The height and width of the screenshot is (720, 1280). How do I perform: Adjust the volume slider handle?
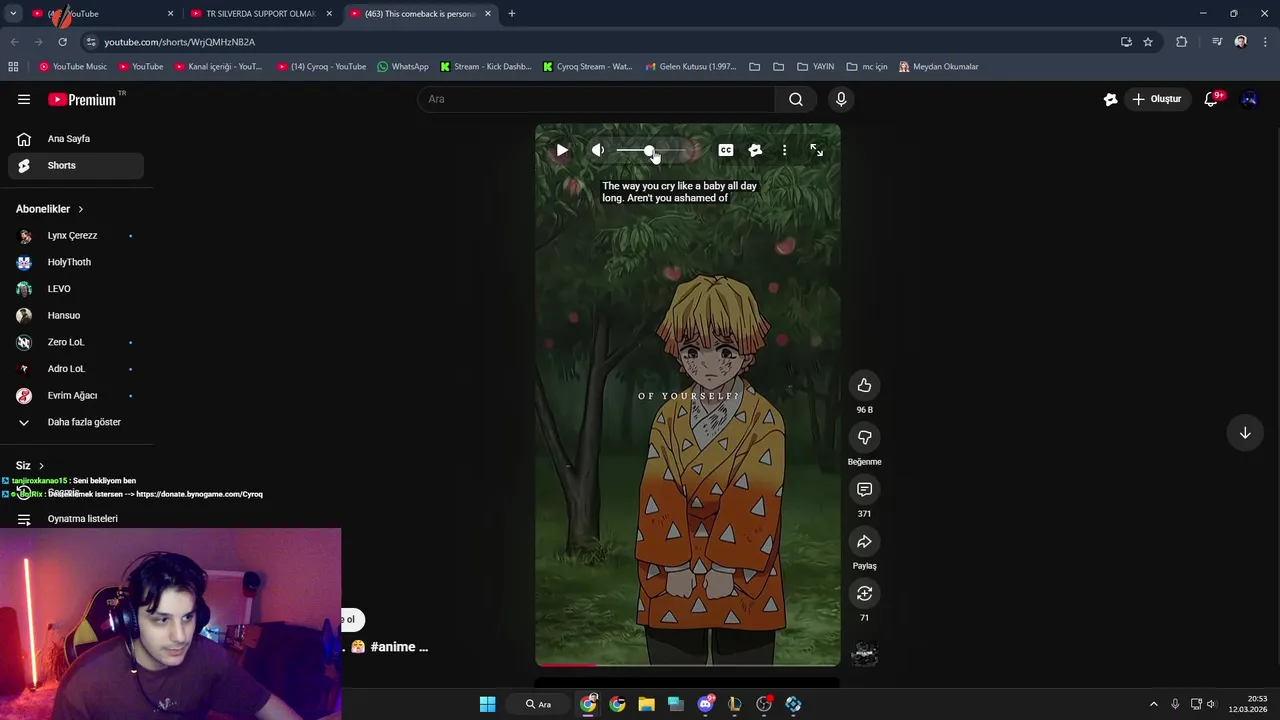(649, 150)
